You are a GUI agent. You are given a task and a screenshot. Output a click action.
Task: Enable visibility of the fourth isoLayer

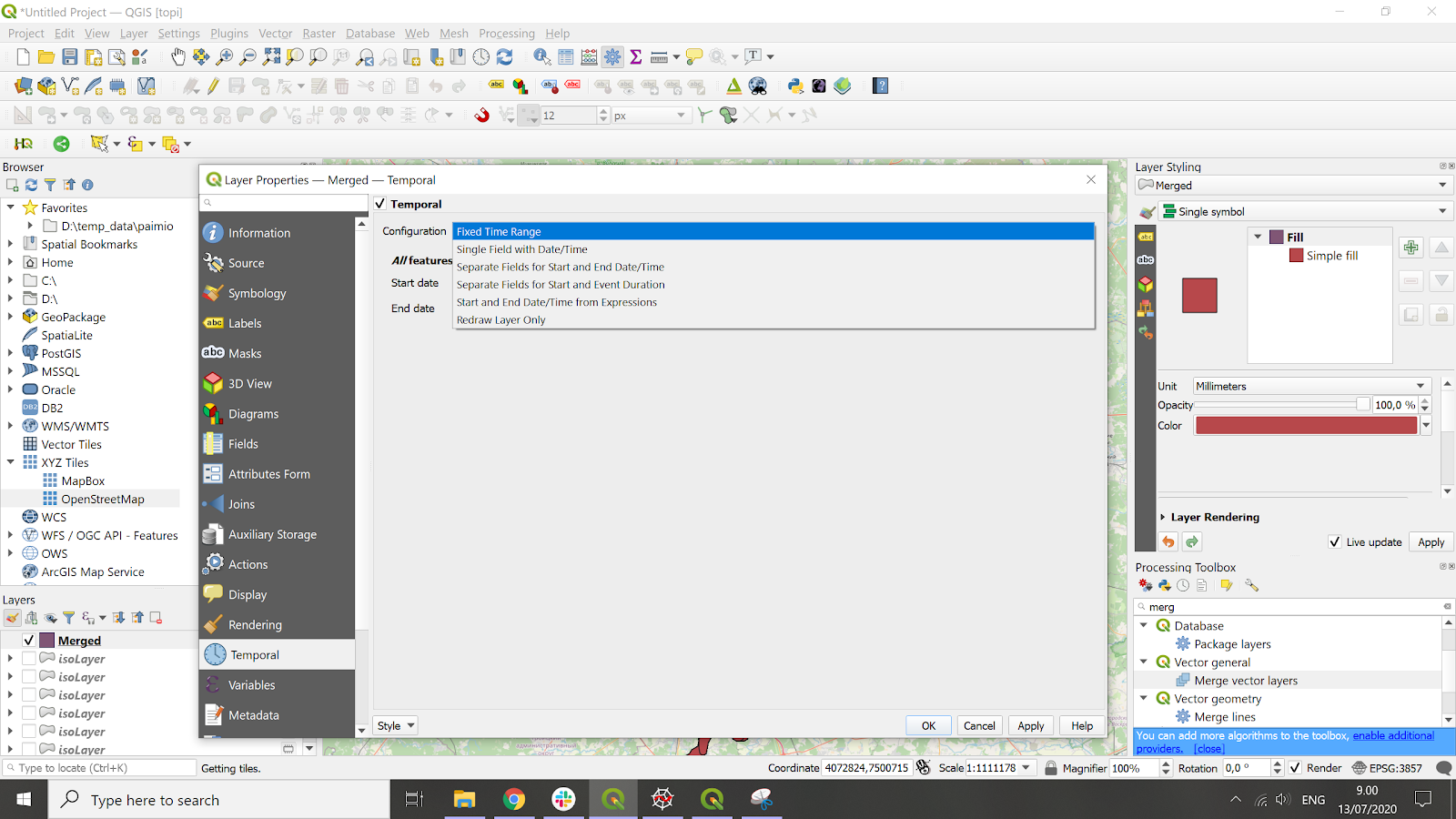click(29, 713)
